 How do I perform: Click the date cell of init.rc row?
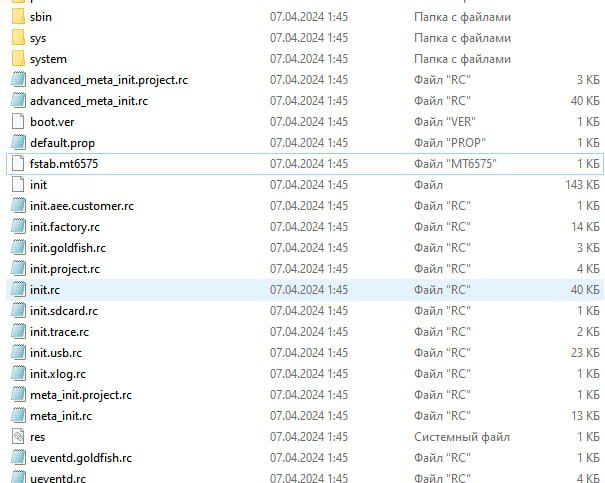309,290
